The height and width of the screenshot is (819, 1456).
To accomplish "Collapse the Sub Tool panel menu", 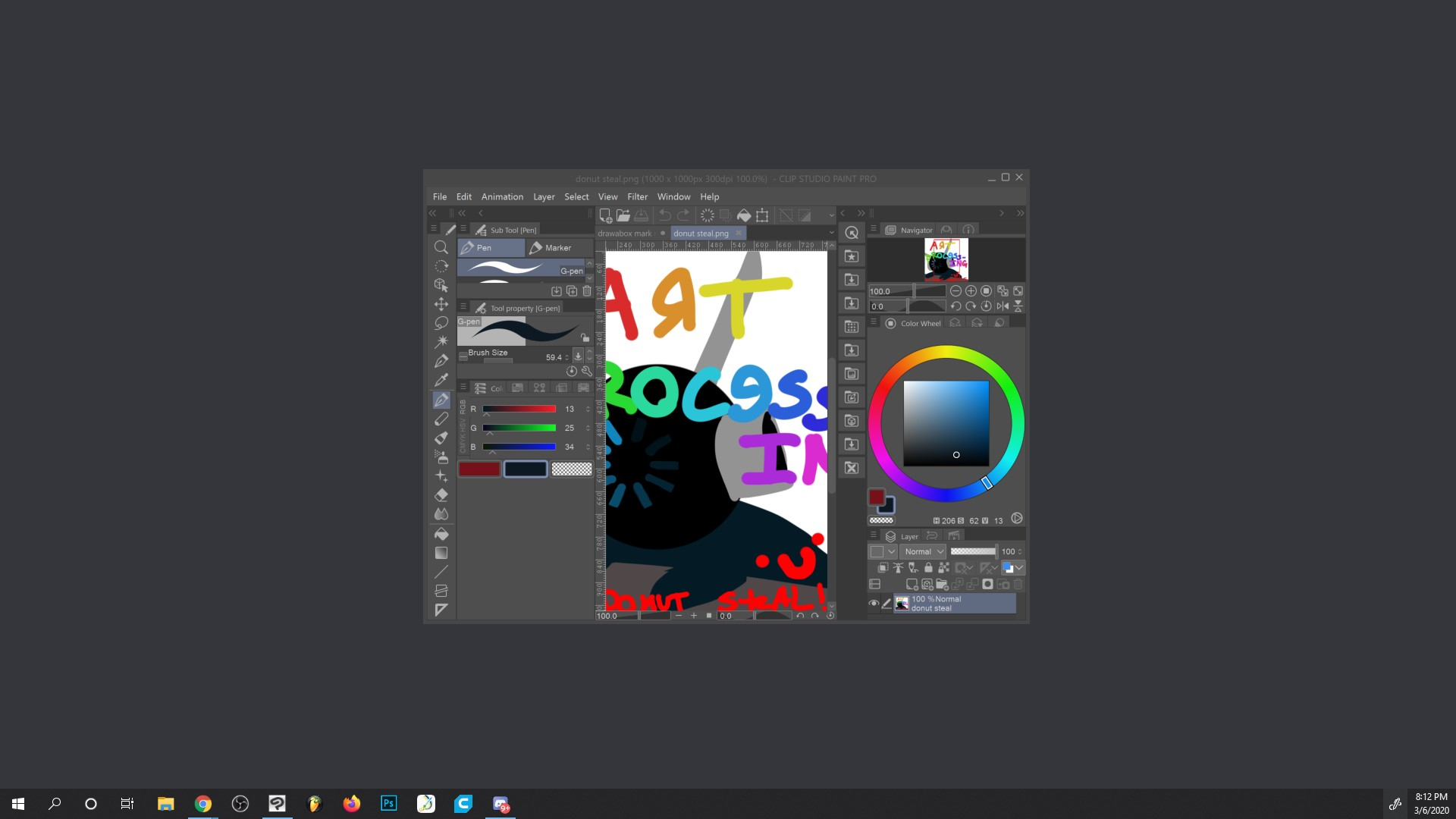I will (463, 229).
